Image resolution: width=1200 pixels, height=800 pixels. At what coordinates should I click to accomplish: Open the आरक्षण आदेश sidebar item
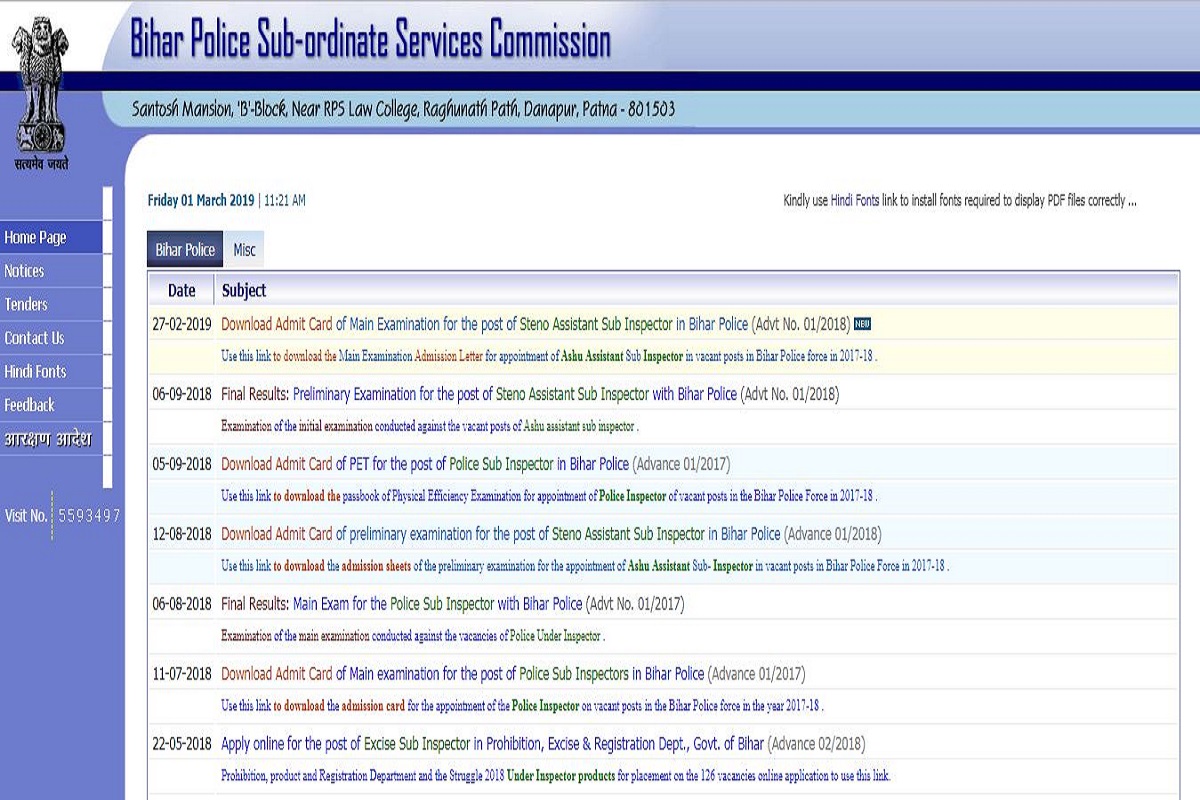(x=51, y=438)
